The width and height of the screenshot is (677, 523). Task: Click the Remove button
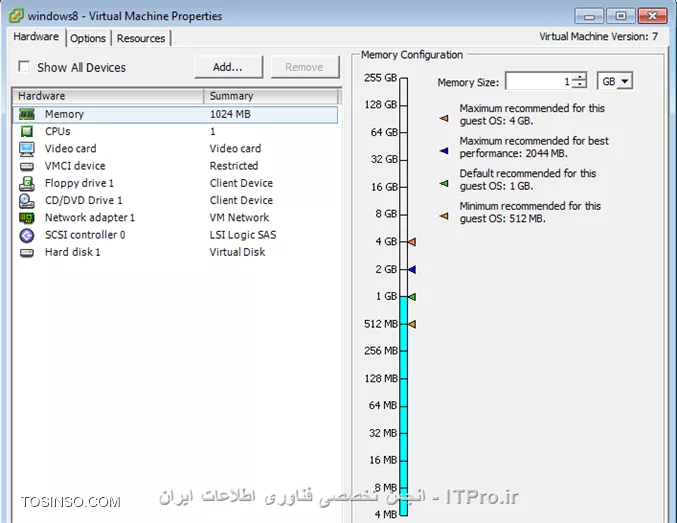pos(304,67)
